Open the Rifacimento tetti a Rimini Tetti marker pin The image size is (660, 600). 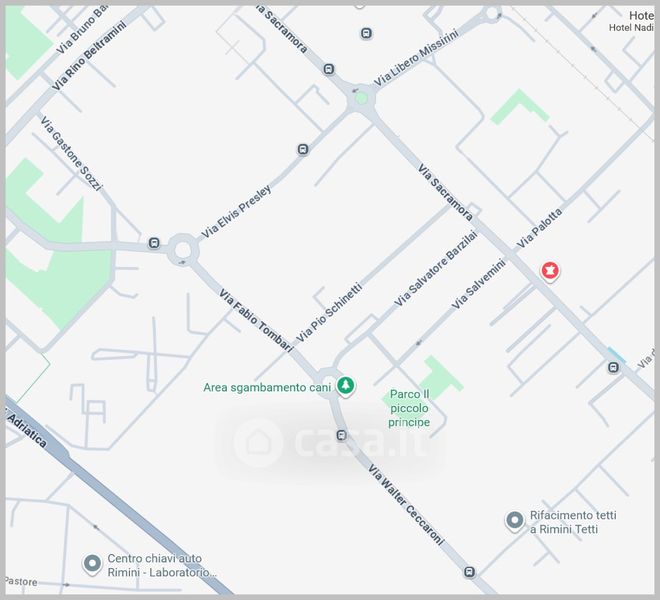point(514,521)
